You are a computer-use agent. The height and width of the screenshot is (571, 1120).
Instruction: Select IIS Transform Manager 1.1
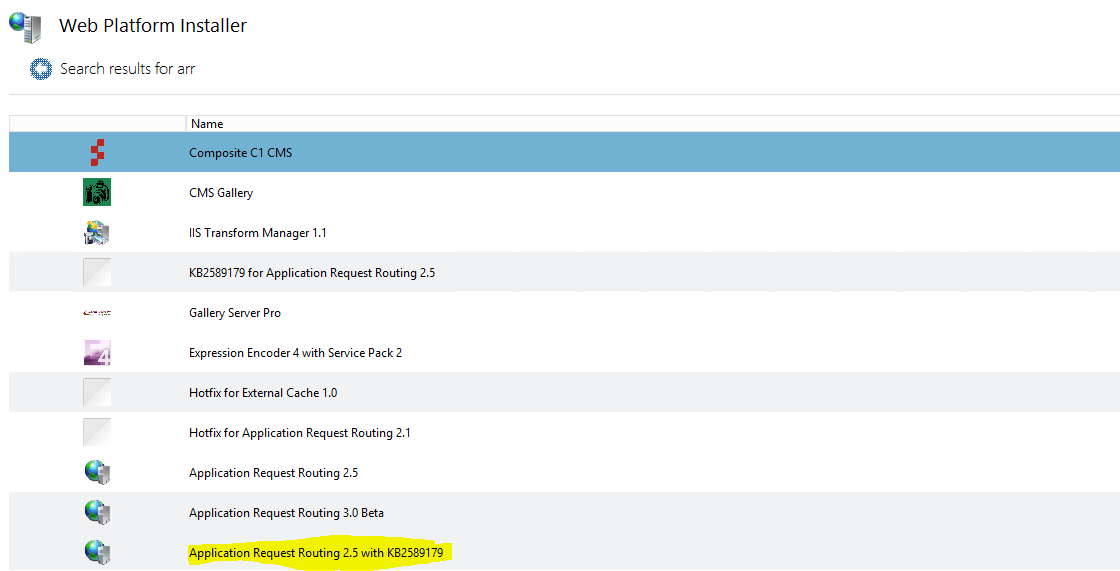tap(258, 233)
